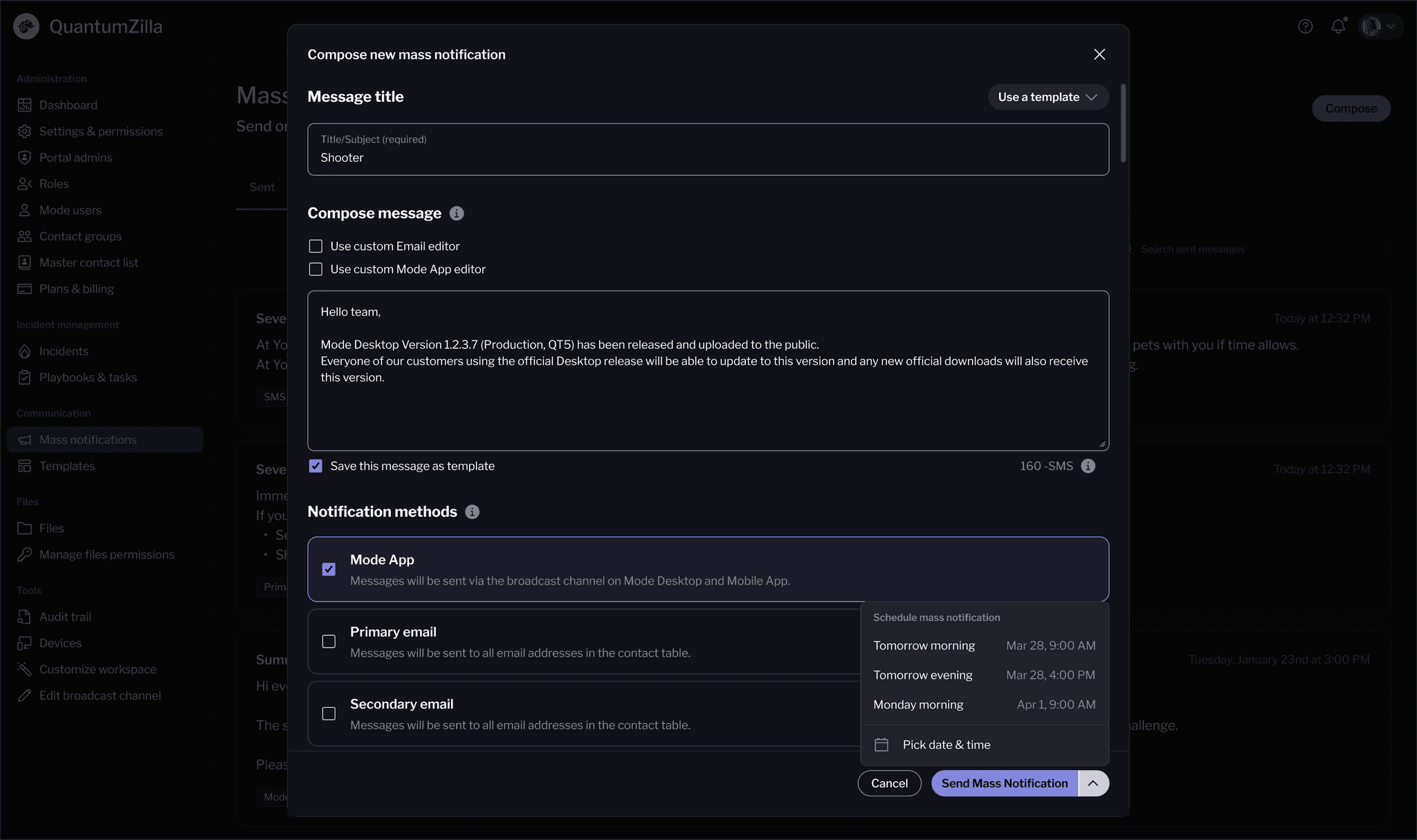This screenshot has height=840, width=1417.
Task: Close the compose notification dialog
Action: pos(1099,54)
